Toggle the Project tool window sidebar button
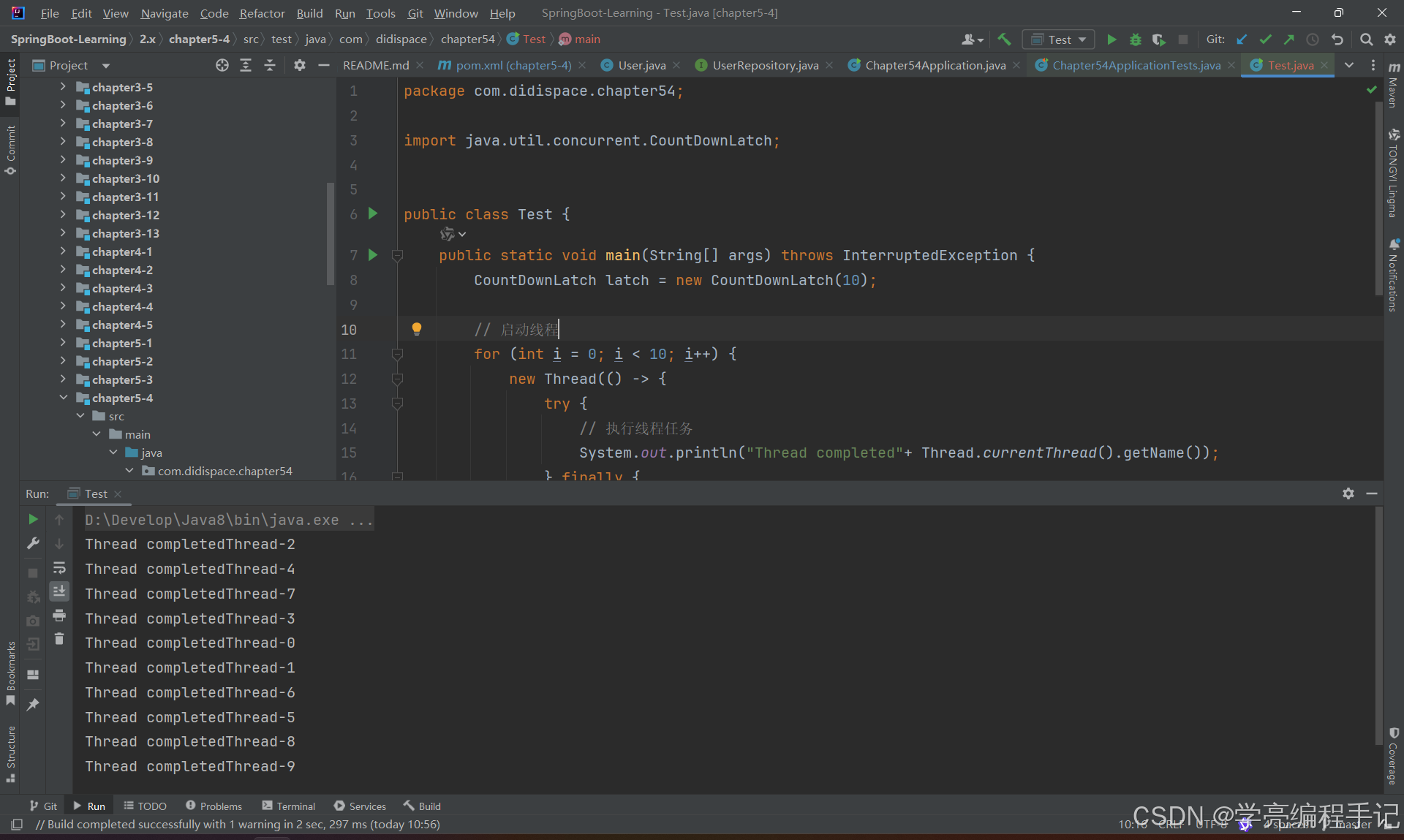This screenshot has height=840, width=1404. click(10, 82)
